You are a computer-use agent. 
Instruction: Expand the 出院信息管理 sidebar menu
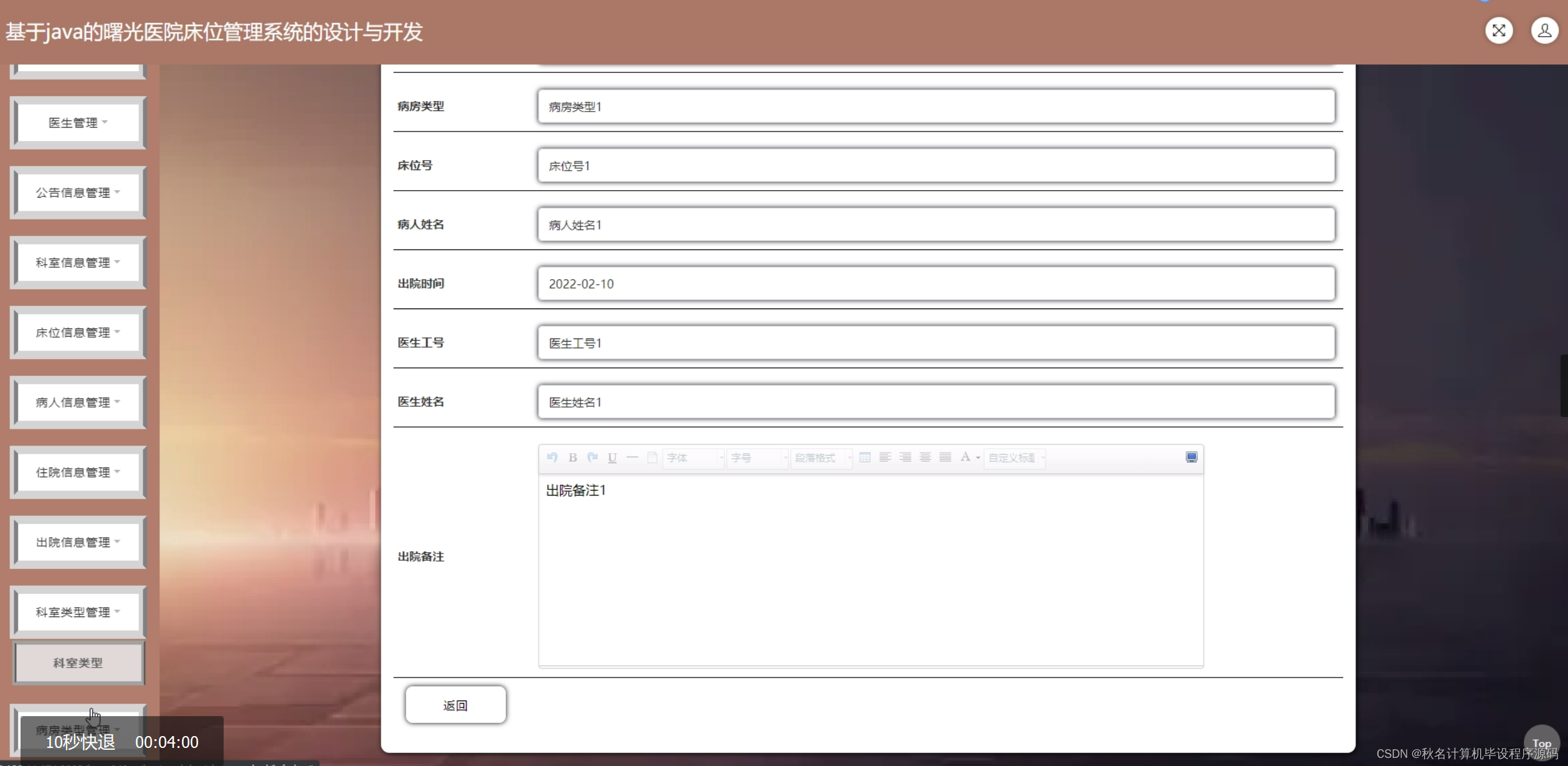pyautogui.click(x=78, y=542)
